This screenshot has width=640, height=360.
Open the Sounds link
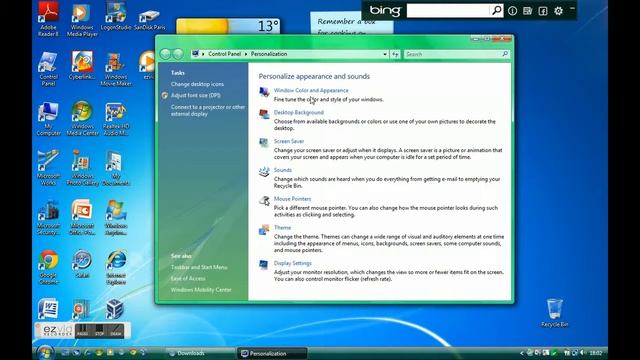[282, 170]
